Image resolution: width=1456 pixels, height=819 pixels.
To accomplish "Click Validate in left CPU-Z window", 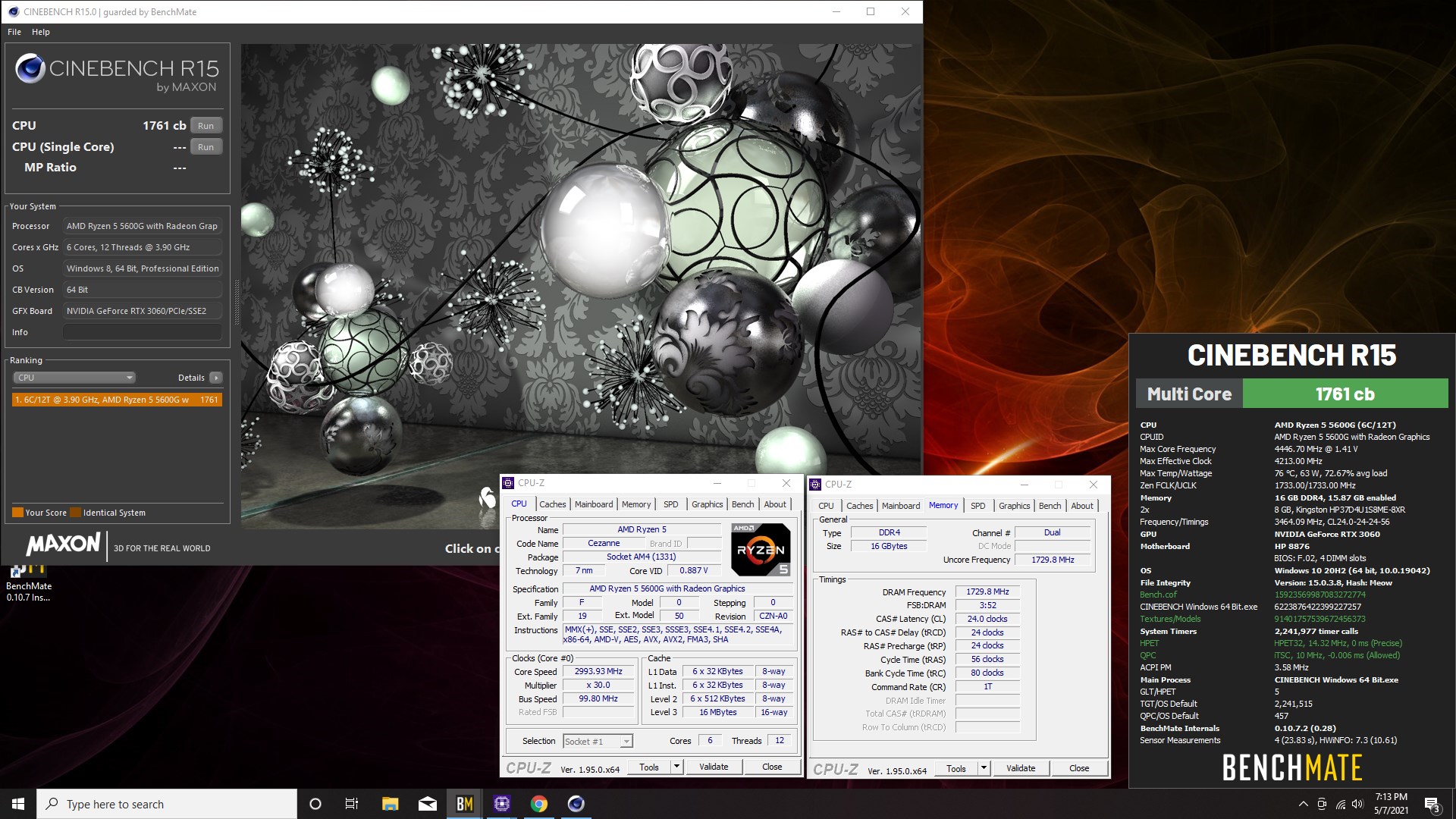I will tap(714, 767).
